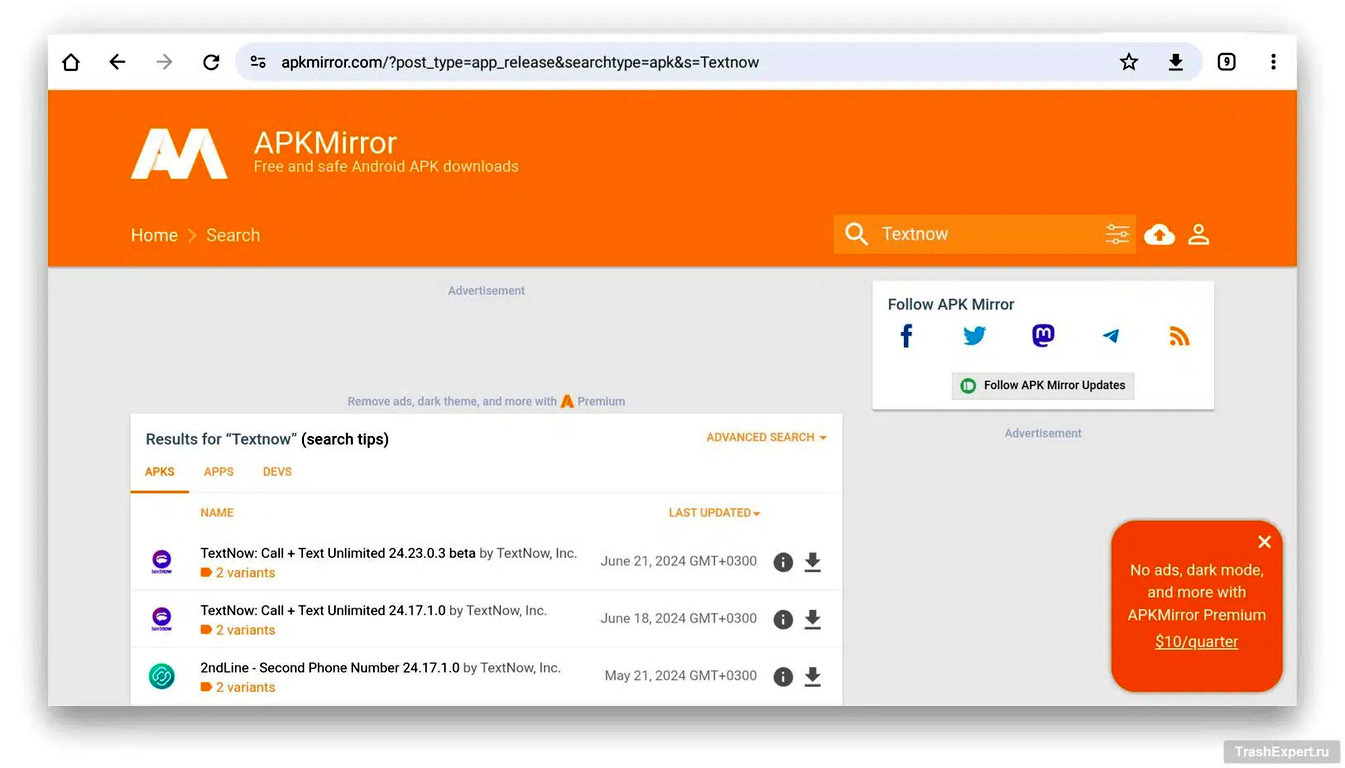This screenshot has width=1345, height=768.
Task: Open the user account icon
Action: [1198, 234]
